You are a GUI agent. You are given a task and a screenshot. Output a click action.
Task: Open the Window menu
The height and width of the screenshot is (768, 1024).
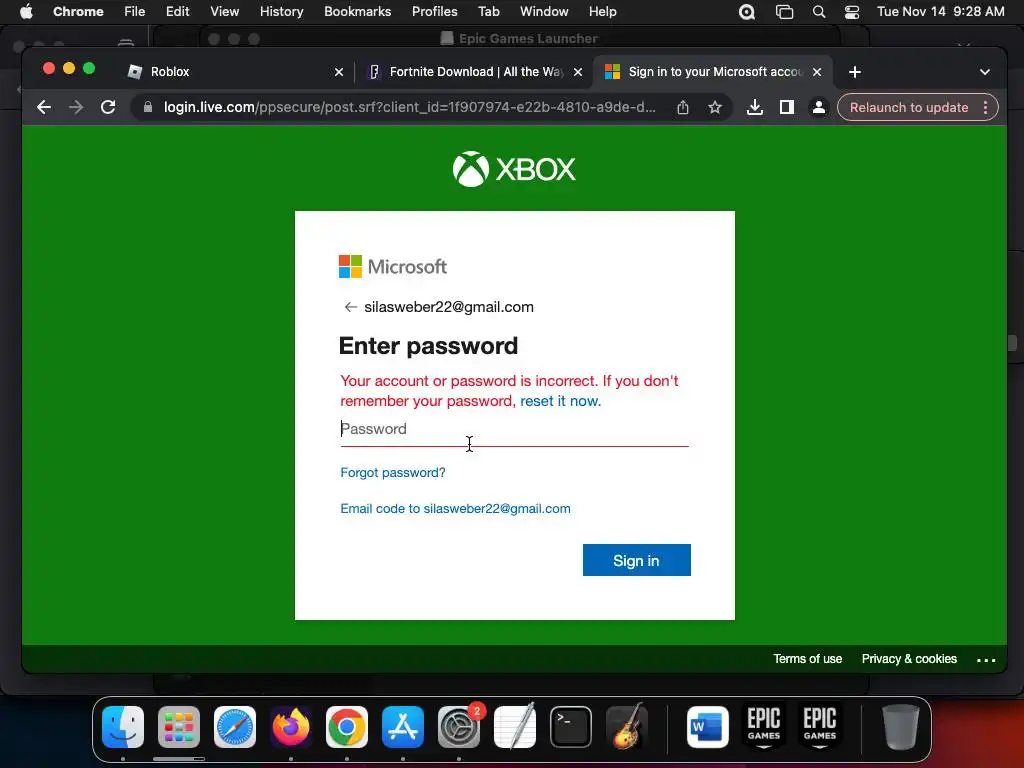[x=544, y=12]
